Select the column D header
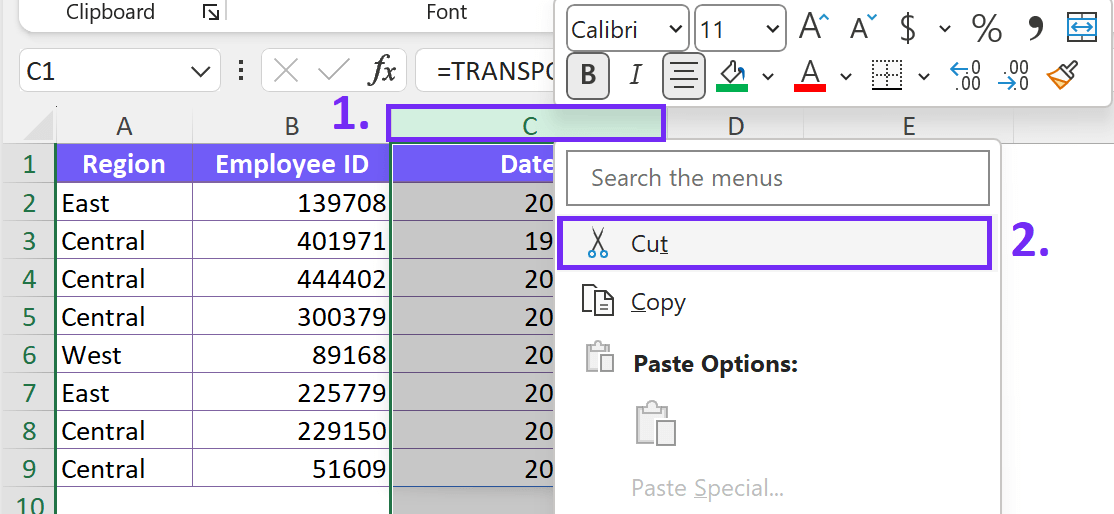Screen dimensions: 1114x514 735,126
